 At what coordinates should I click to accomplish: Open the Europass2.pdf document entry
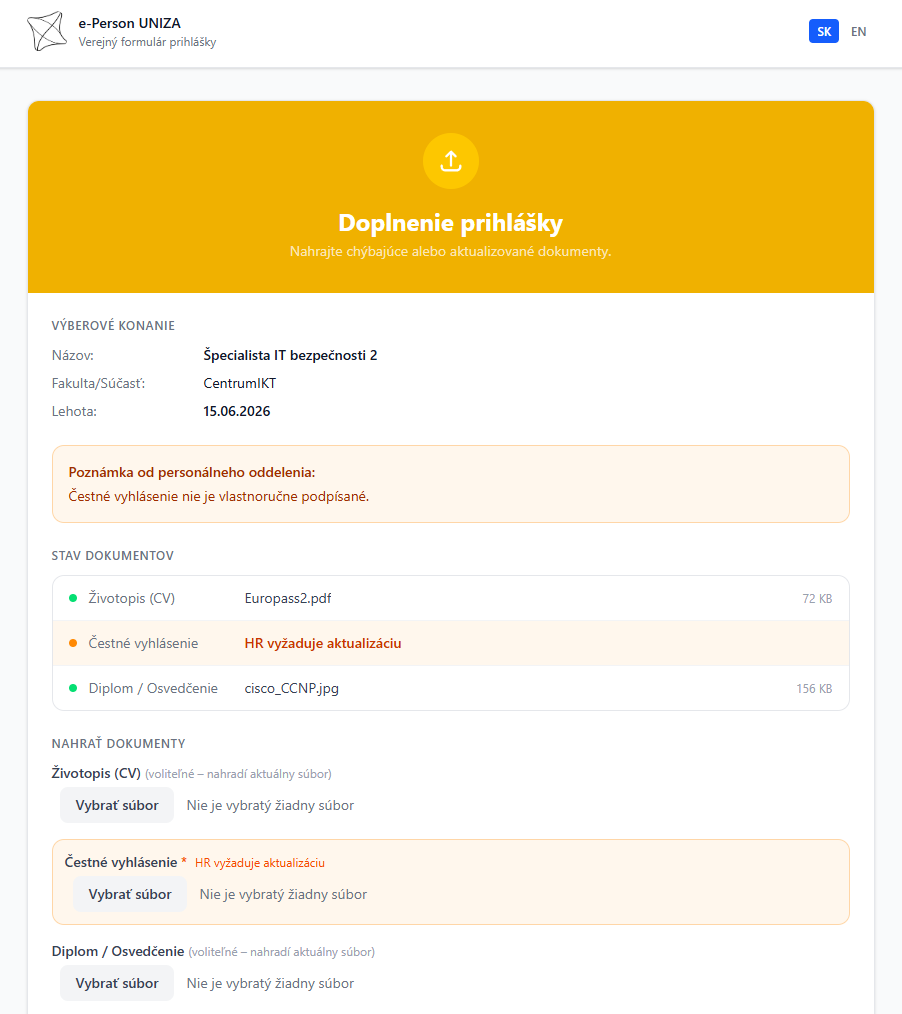288,598
